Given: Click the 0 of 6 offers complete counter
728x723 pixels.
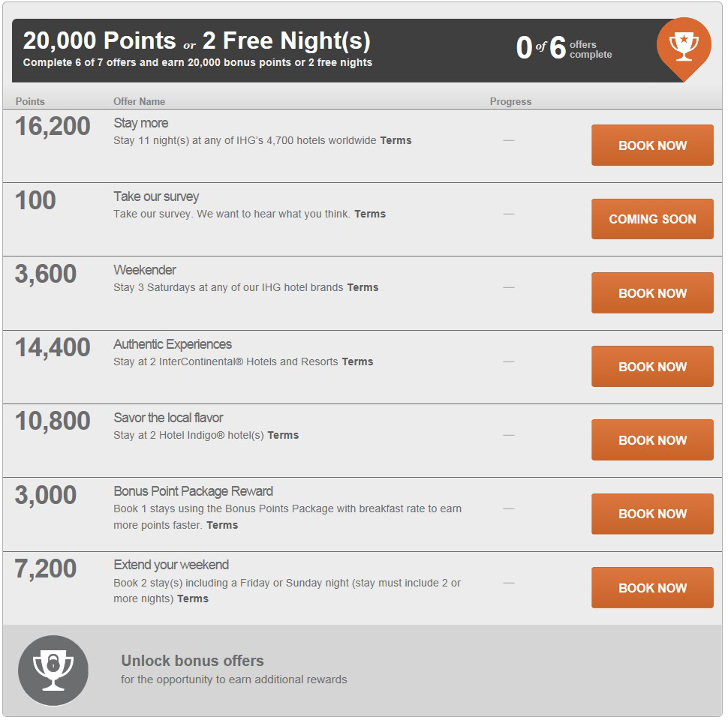Looking at the screenshot, I should (564, 48).
